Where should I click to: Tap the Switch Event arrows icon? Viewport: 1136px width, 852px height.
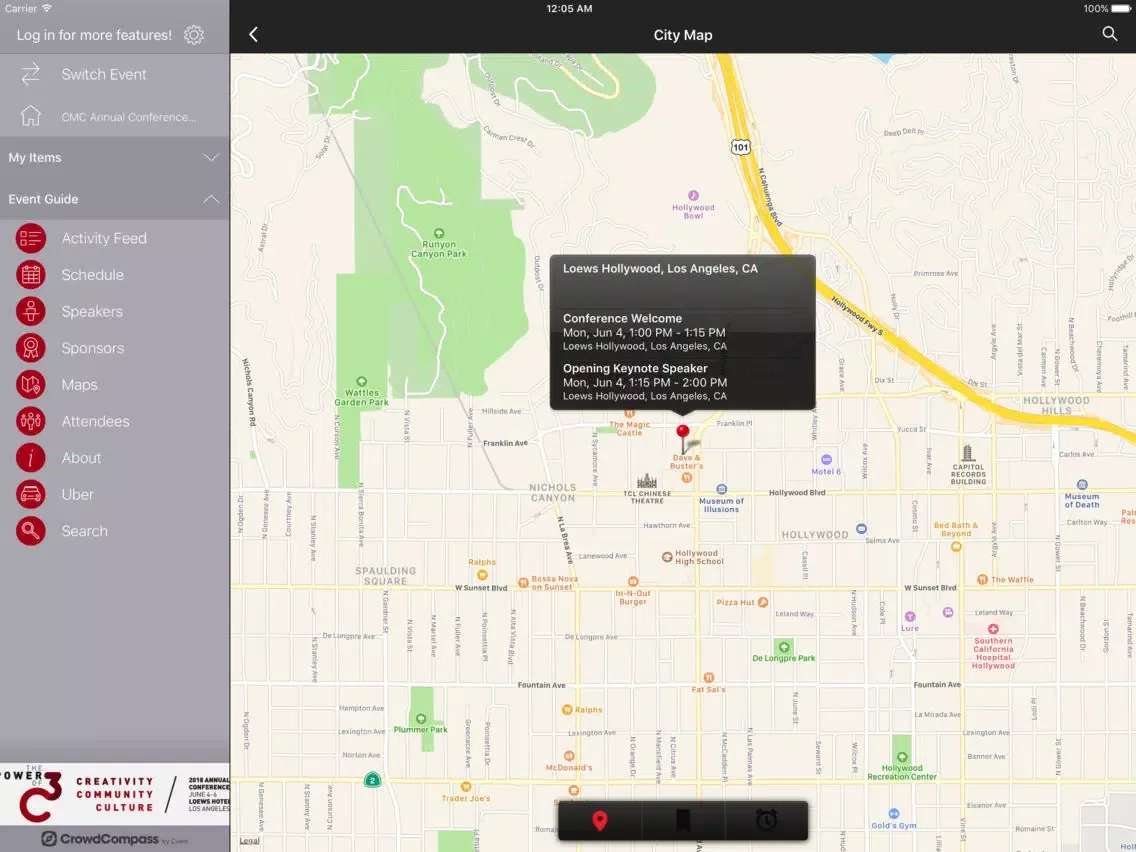point(30,74)
